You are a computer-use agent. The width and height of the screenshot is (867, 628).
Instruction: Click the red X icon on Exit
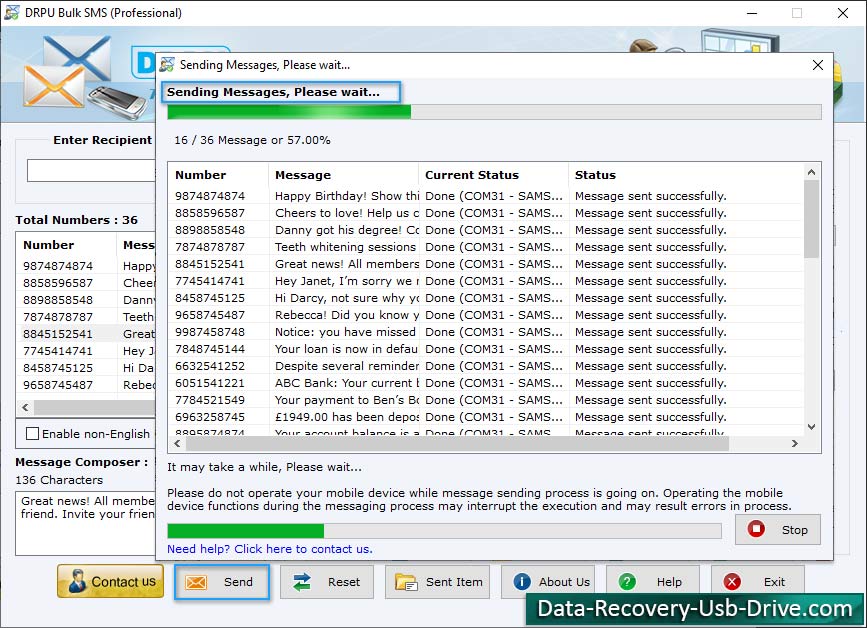[x=732, y=582]
